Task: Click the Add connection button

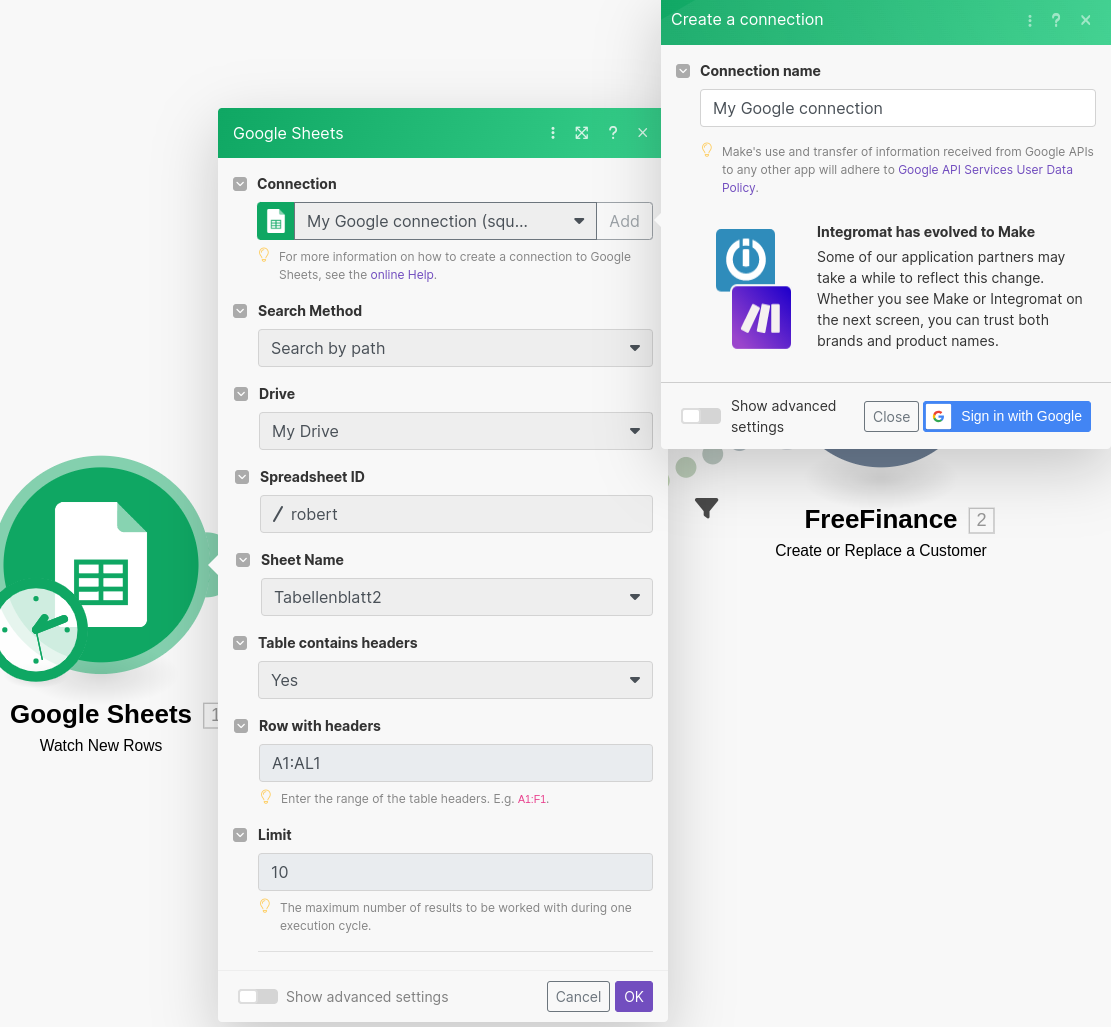Action: point(624,221)
